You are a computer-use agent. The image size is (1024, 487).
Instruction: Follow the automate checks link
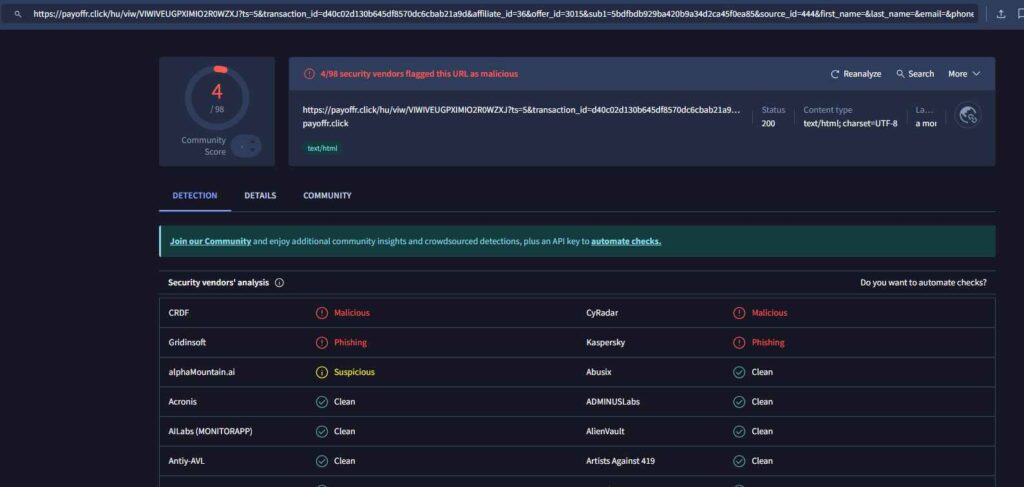[626, 241]
